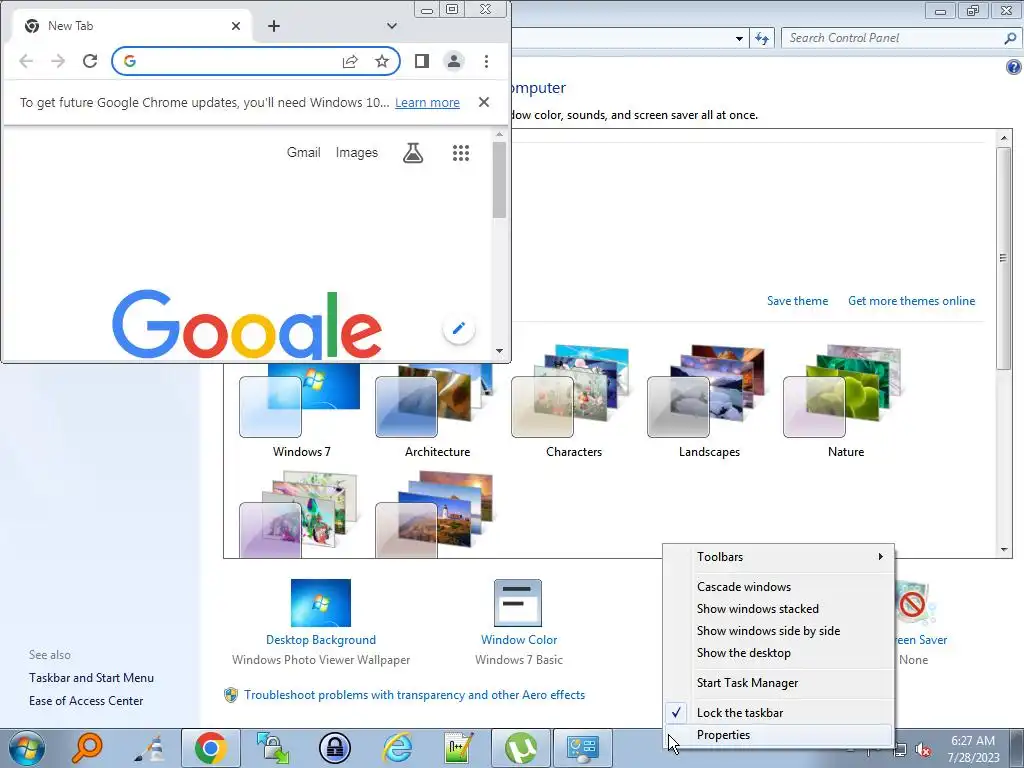Select Show windows side by side
This screenshot has height=768, width=1024.
tap(778, 631)
